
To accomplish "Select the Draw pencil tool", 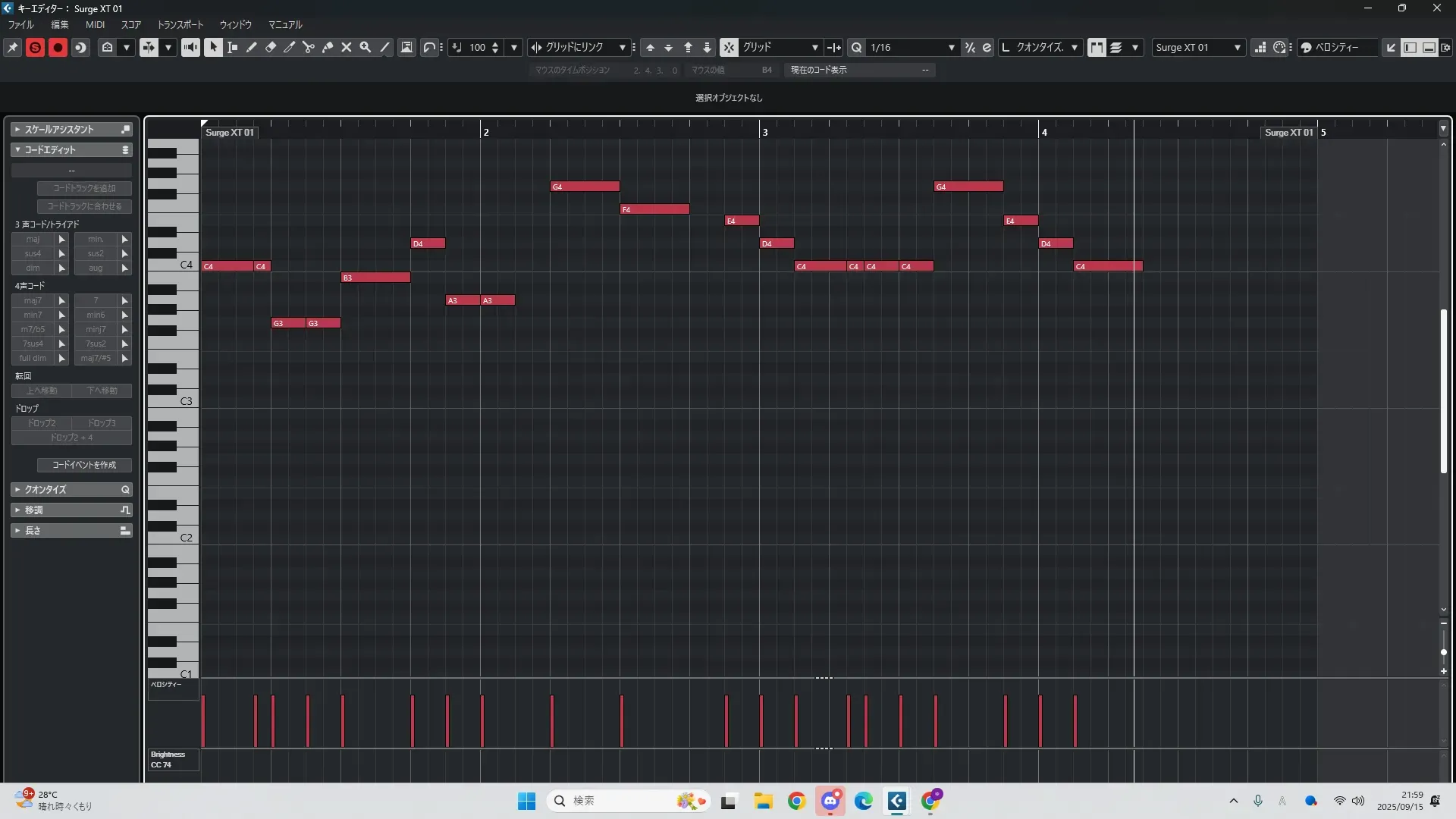I will (x=252, y=47).
